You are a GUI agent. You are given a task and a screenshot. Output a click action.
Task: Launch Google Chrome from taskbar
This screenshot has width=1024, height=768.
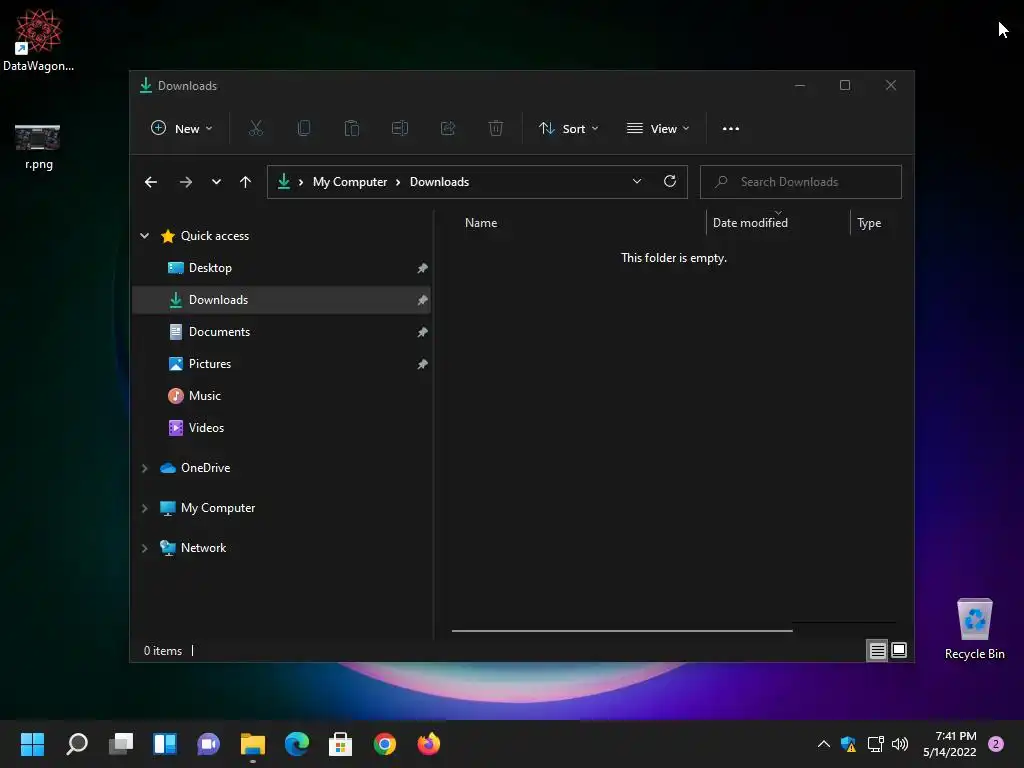click(385, 744)
